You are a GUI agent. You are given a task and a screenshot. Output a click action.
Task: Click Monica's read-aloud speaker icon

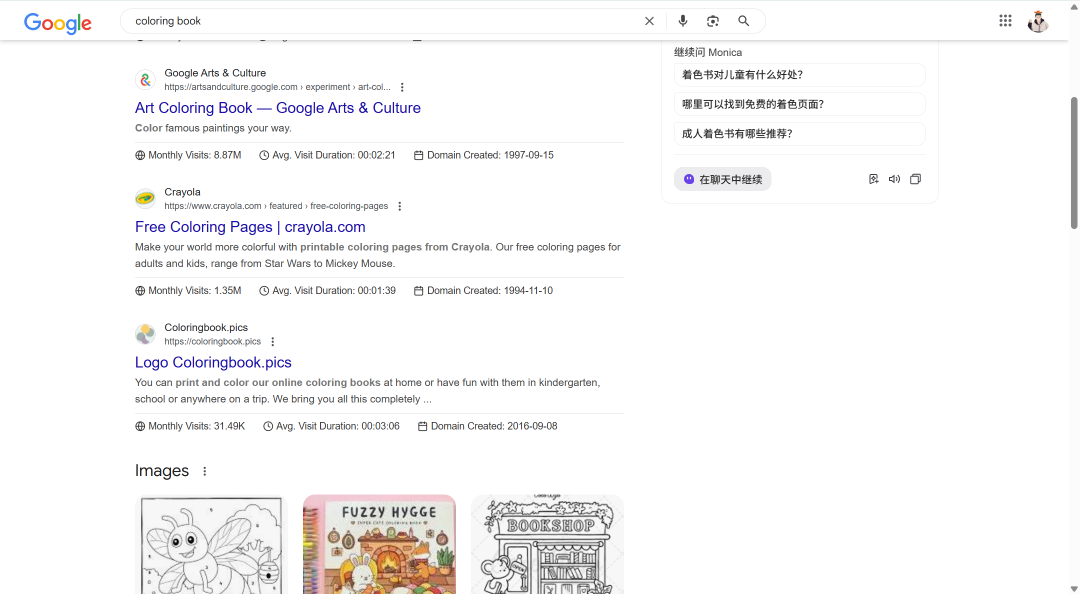pos(894,179)
